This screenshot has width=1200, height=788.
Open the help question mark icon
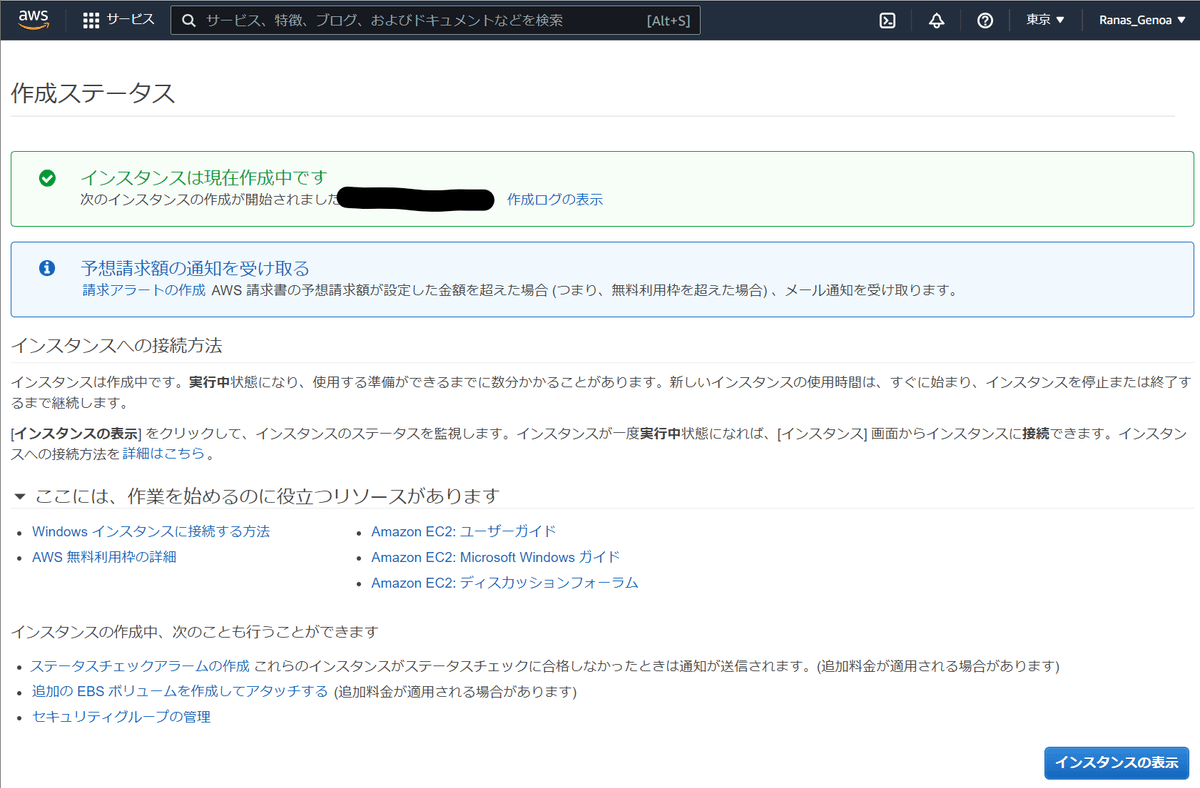click(985, 20)
